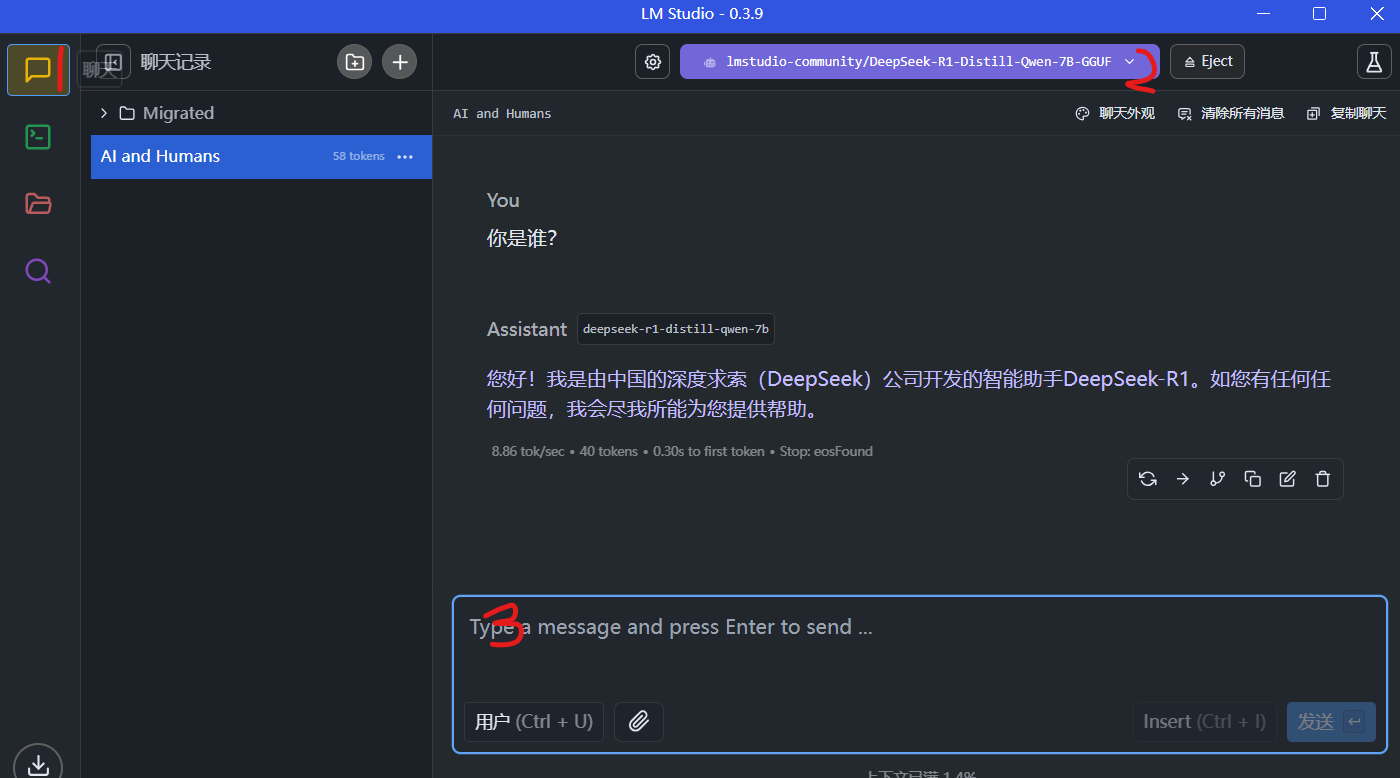Switch sender role via 用户 button
The width and height of the screenshot is (1400, 778).
coord(533,722)
